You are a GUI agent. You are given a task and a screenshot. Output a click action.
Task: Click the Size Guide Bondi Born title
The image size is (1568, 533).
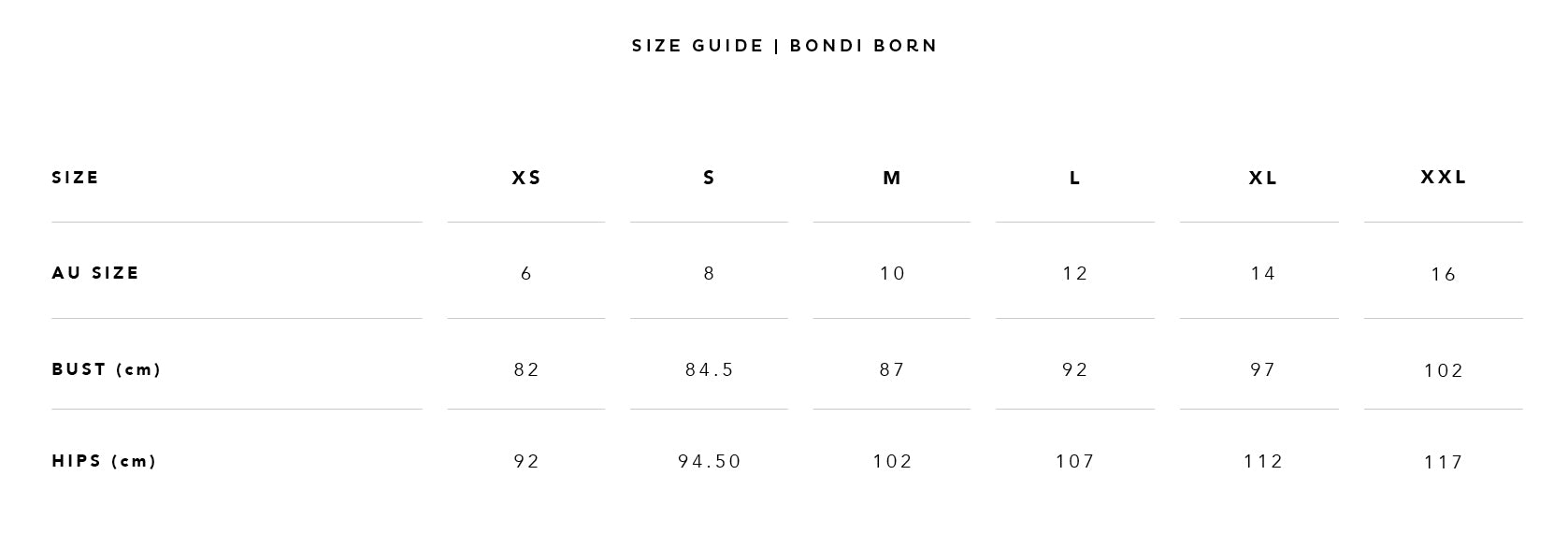(x=784, y=46)
